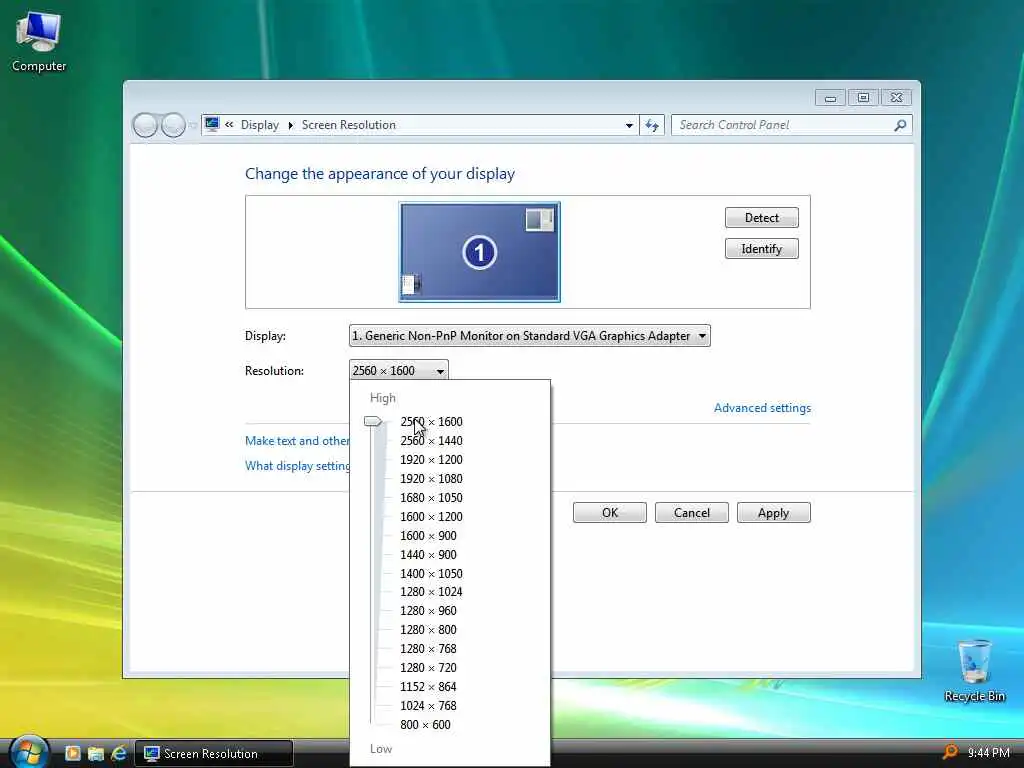The width and height of the screenshot is (1024, 768).
Task: Click the forward navigation arrow button
Action: 173,125
